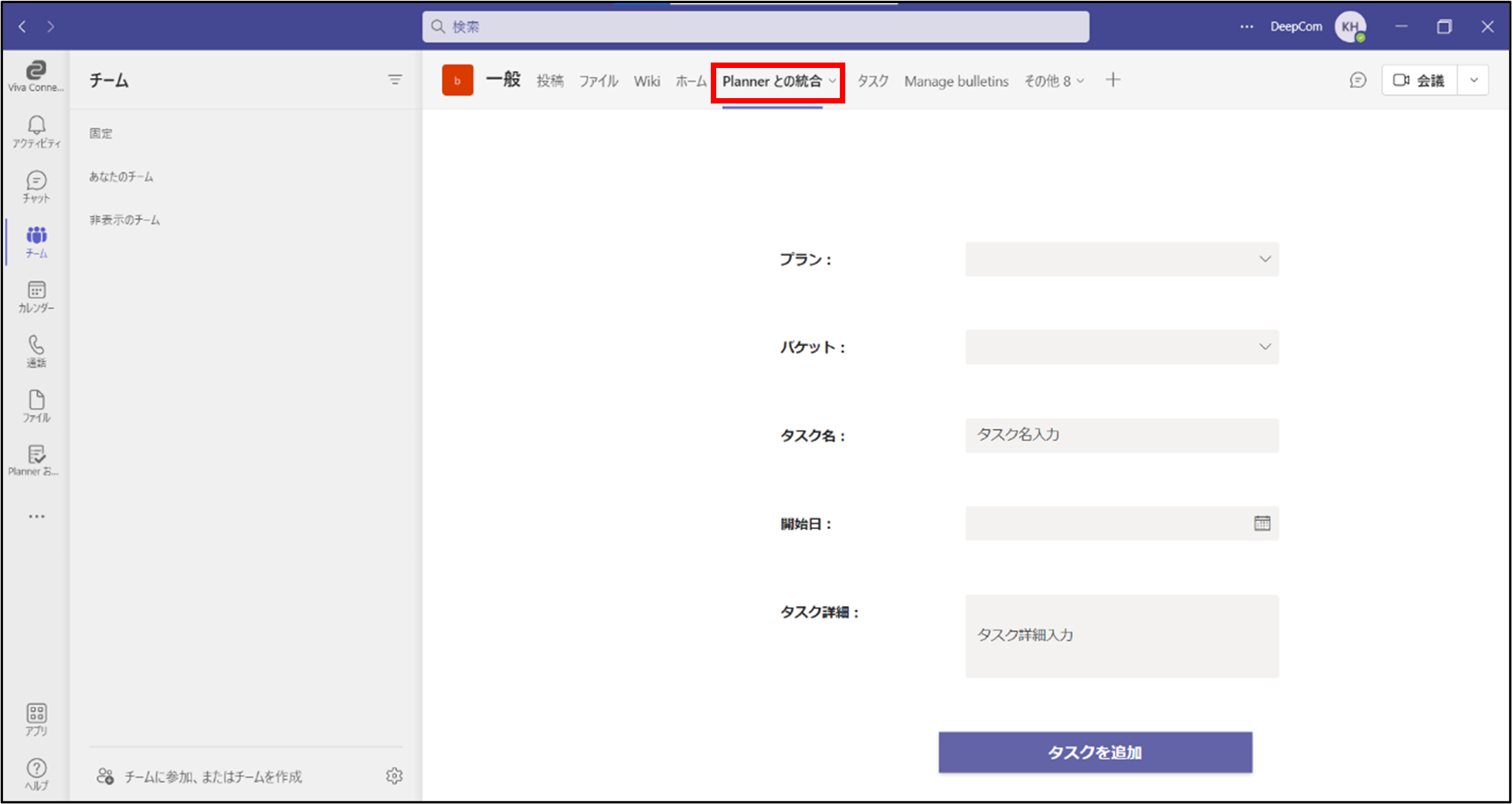Open the Calls phone icon

36,351
